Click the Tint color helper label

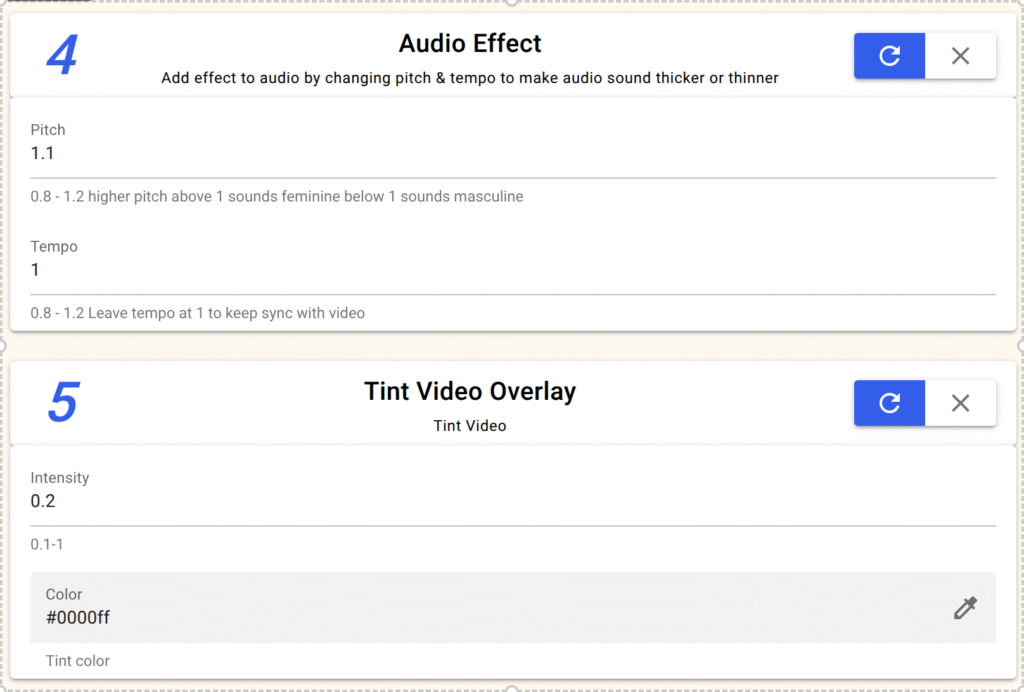[x=78, y=661]
